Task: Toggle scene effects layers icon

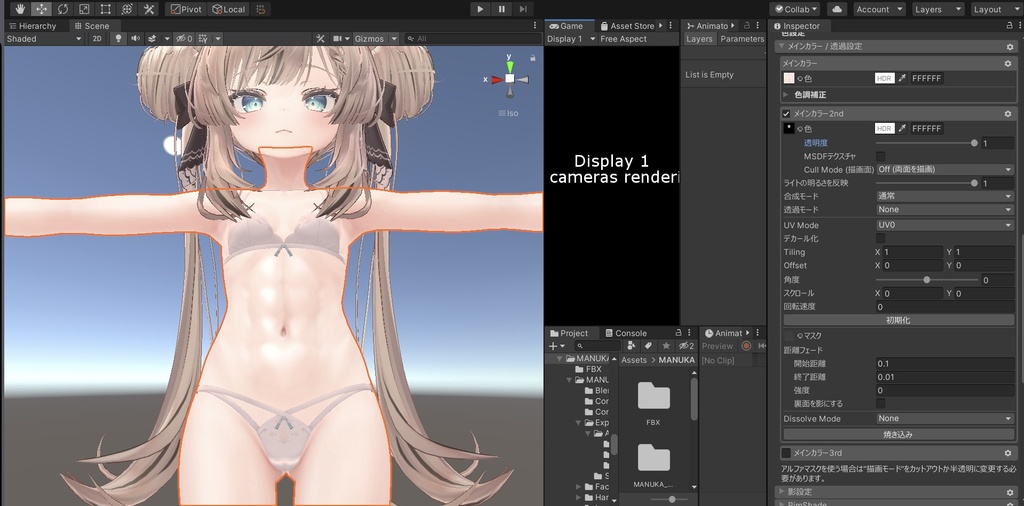Action: (x=153, y=39)
